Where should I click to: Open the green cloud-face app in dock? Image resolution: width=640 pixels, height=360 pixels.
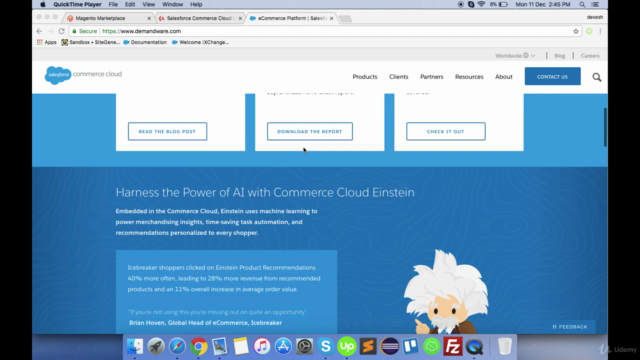click(x=432, y=346)
